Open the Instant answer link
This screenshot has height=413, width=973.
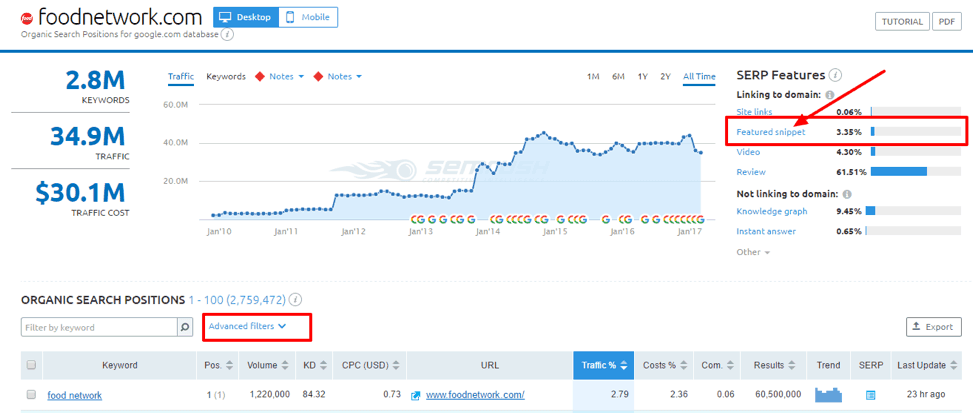(766, 231)
